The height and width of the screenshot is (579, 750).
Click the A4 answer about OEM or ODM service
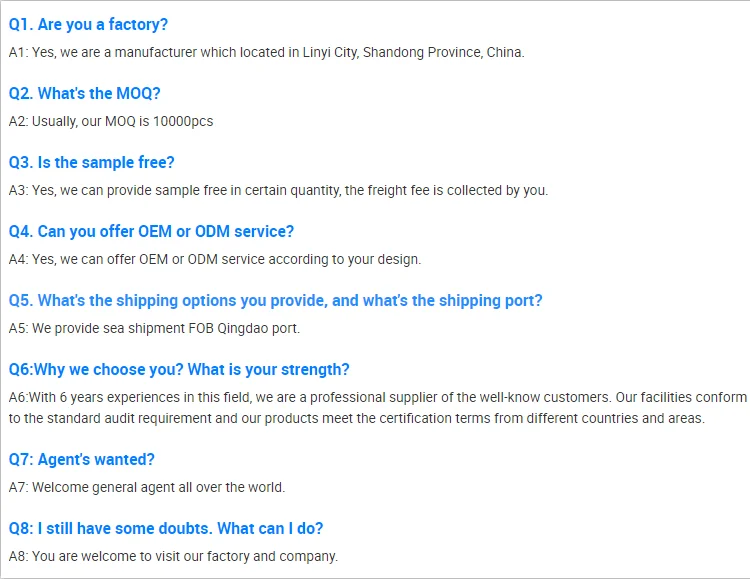215,259
